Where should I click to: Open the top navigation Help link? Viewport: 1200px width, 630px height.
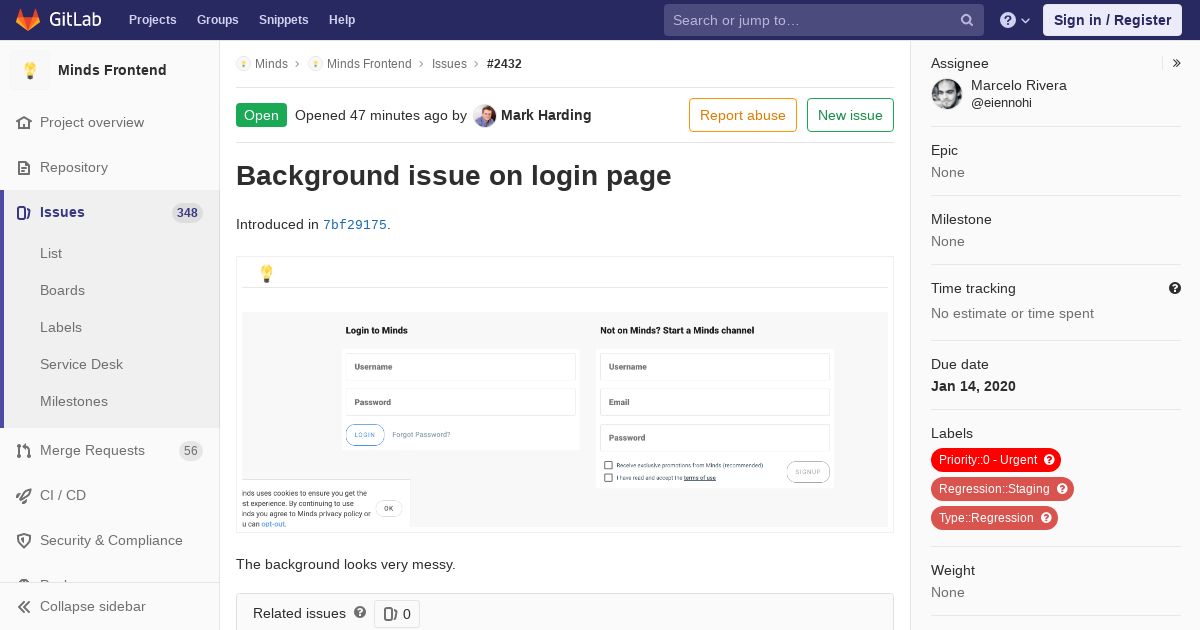click(x=342, y=20)
